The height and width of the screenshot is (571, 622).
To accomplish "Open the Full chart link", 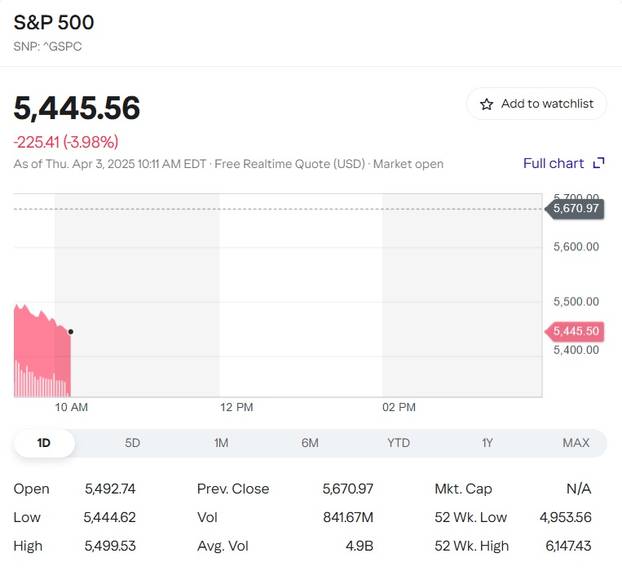I will click(554, 163).
